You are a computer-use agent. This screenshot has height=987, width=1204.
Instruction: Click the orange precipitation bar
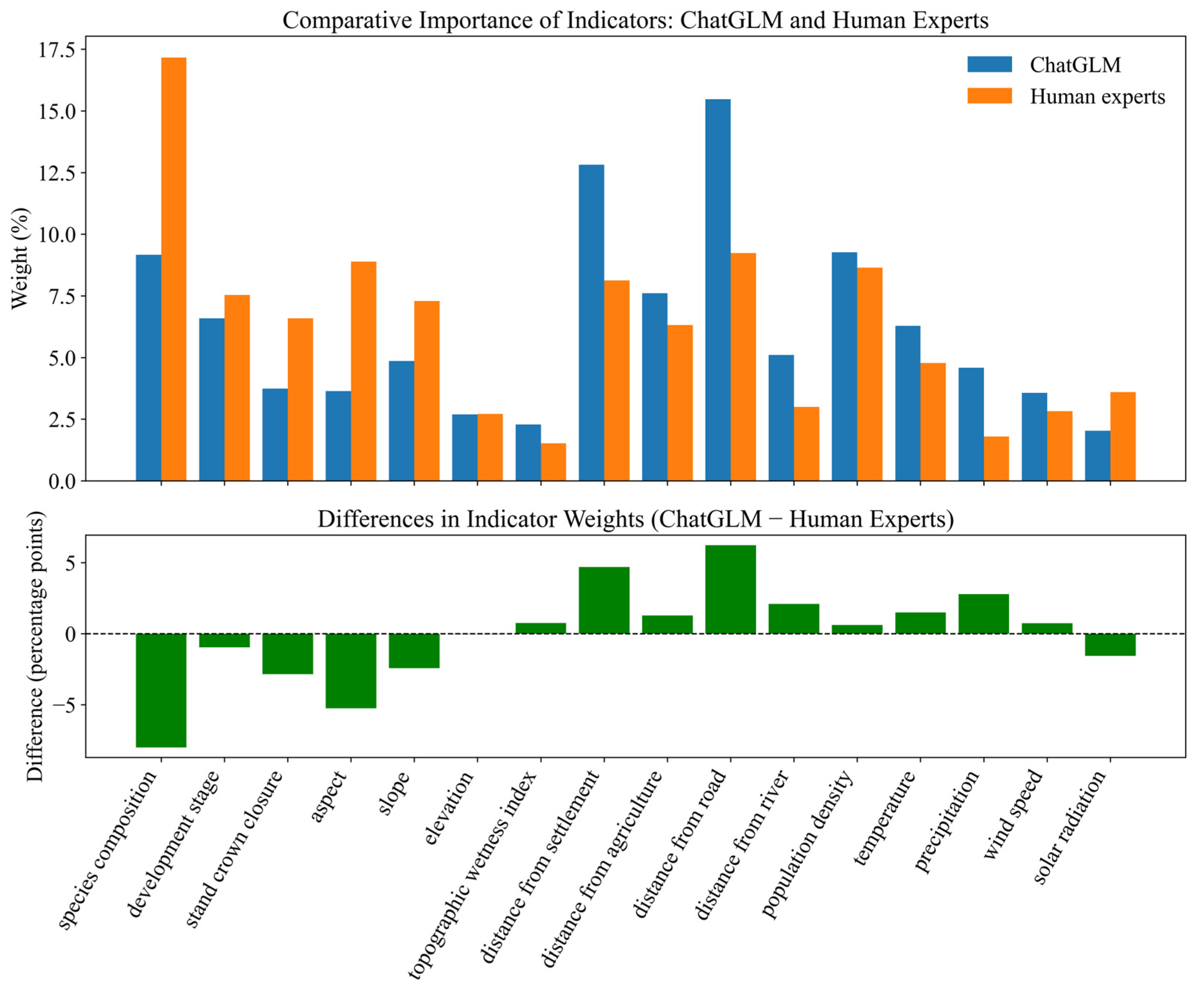coord(996,458)
